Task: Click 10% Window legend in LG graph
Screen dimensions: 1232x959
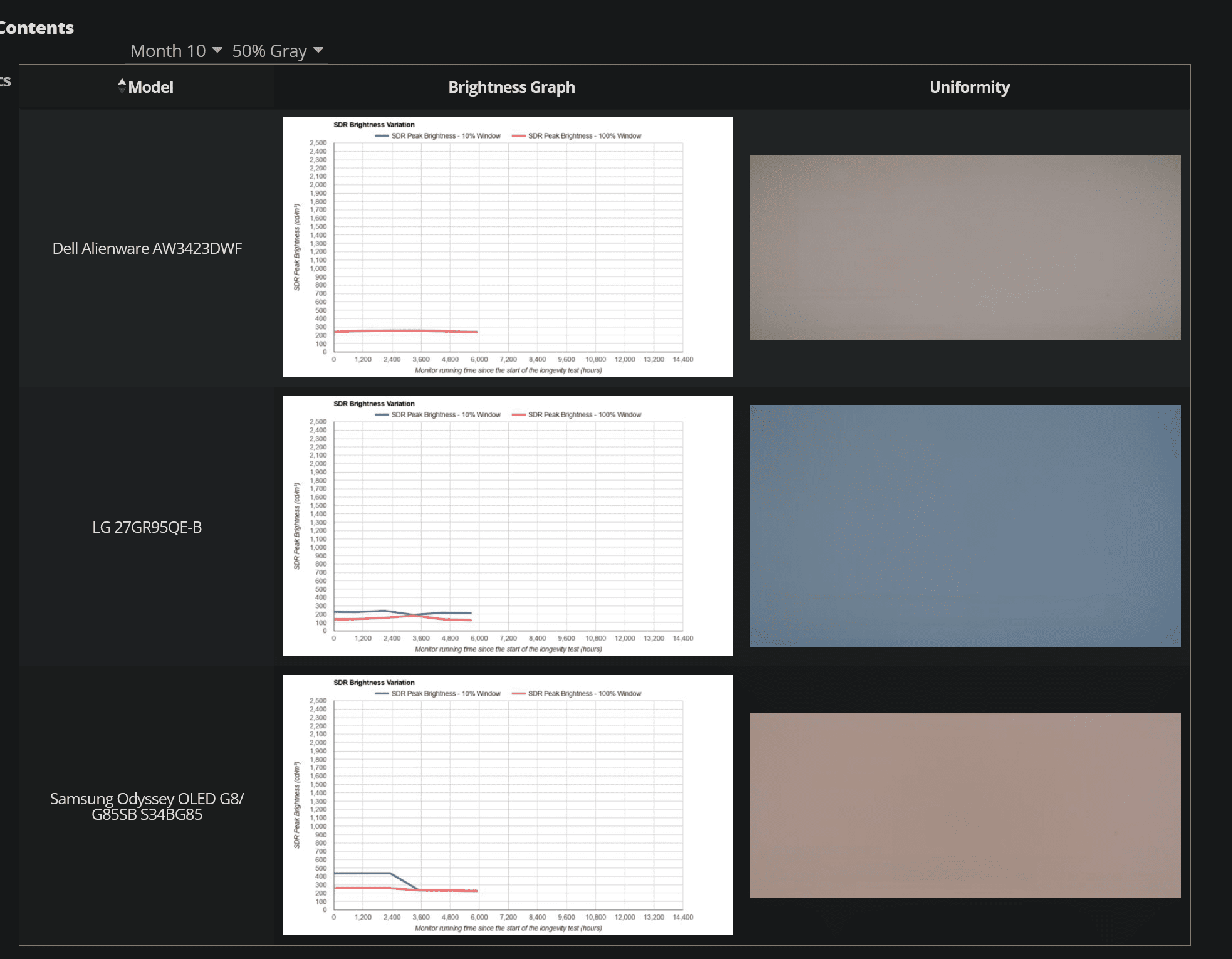Action: tap(438, 415)
